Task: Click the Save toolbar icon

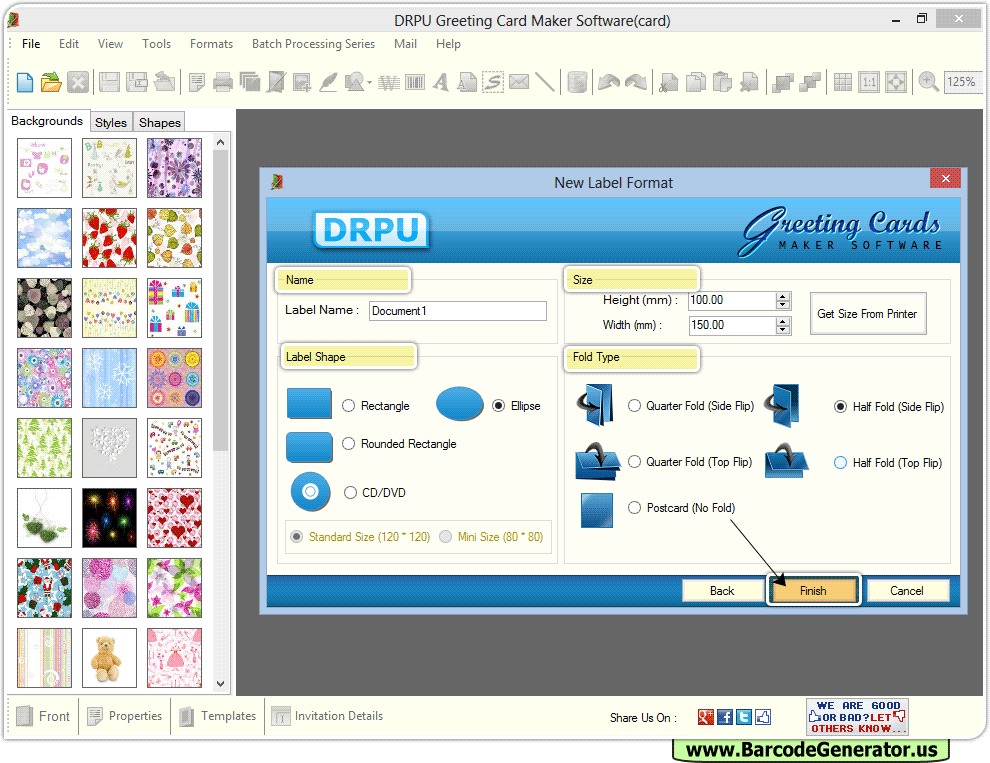Action: click(x=109, y=82)
